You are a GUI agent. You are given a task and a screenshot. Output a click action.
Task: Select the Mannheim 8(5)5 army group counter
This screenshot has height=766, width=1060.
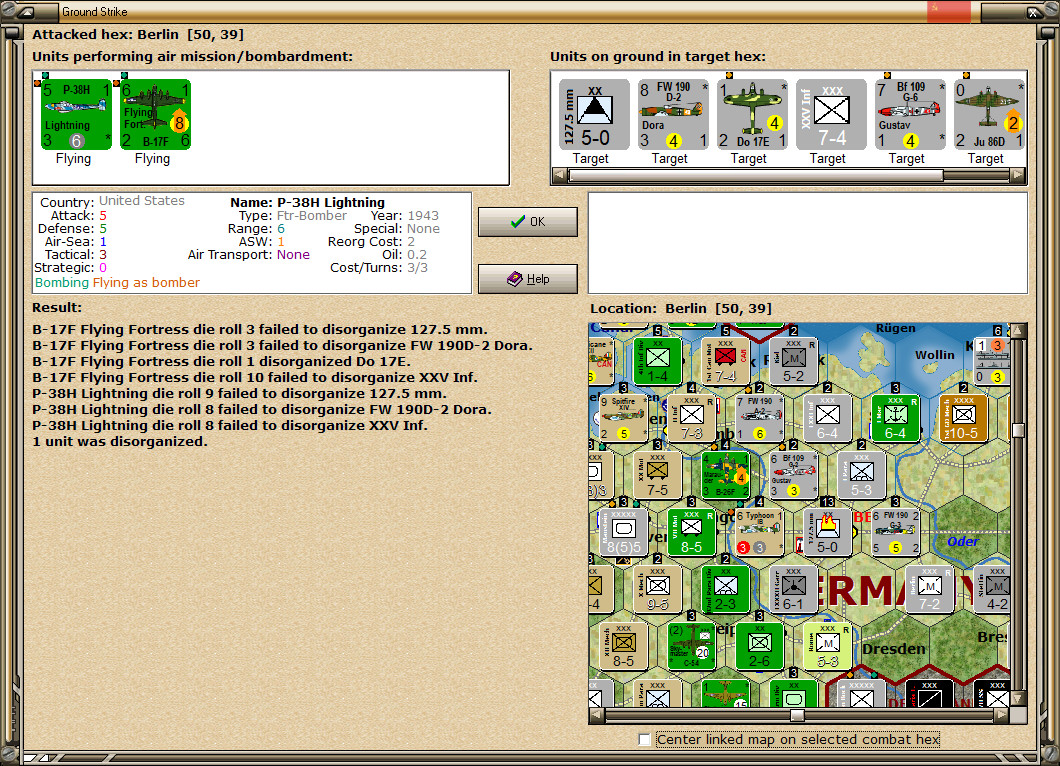point(623,532)
